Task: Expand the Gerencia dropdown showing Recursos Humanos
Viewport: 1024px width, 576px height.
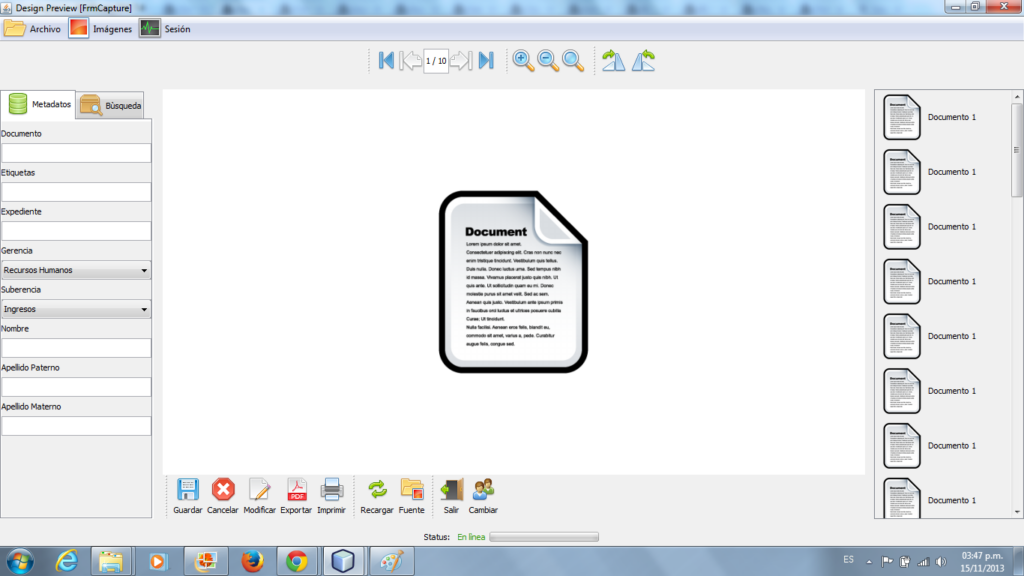Action: (76, 270)
